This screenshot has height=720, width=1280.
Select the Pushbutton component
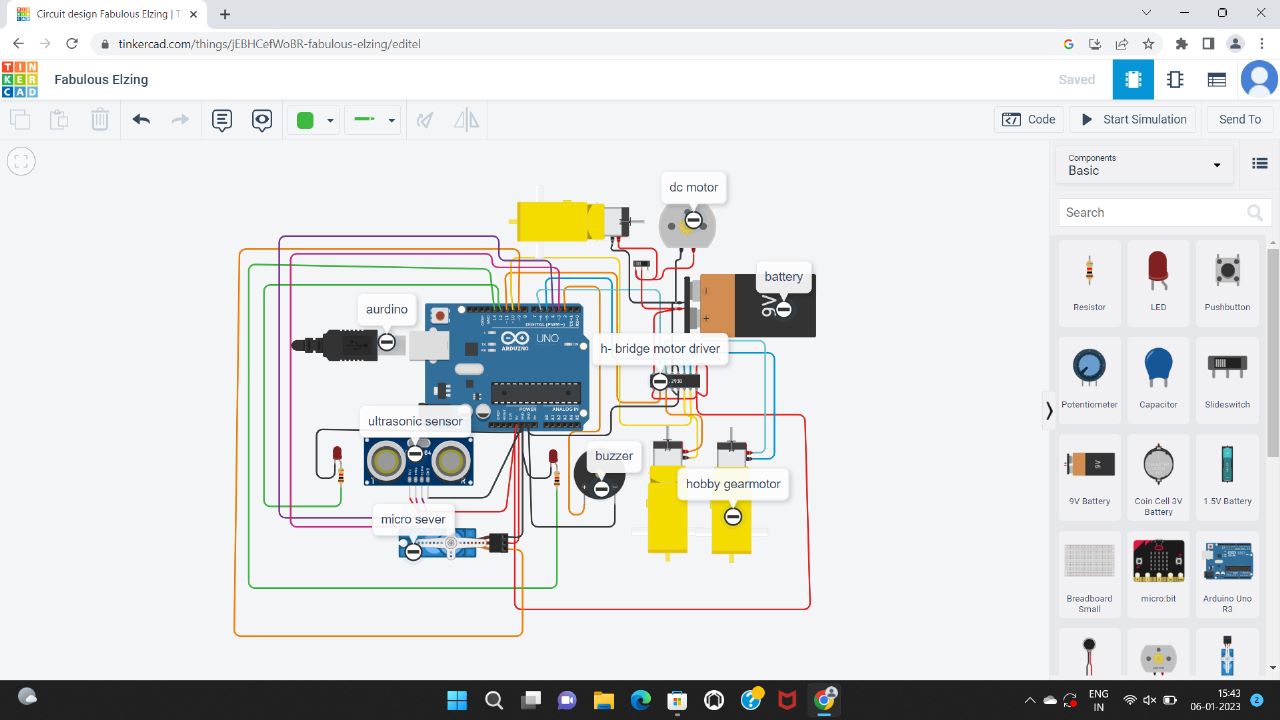click(x=1227, y=283)
